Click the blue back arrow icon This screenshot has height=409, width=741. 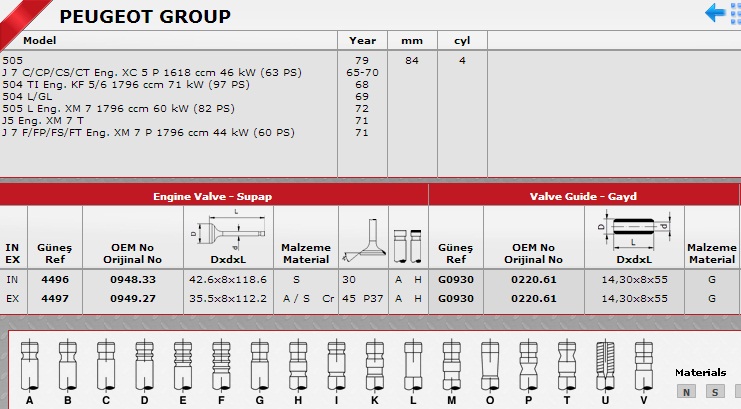coord(715,12)
